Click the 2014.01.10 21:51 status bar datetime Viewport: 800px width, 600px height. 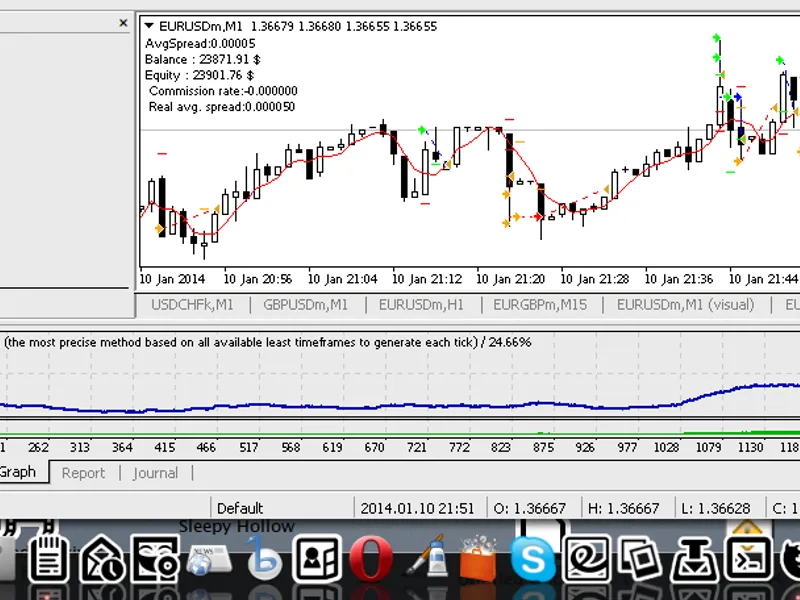pyautogui.click(x=417, y=508)
